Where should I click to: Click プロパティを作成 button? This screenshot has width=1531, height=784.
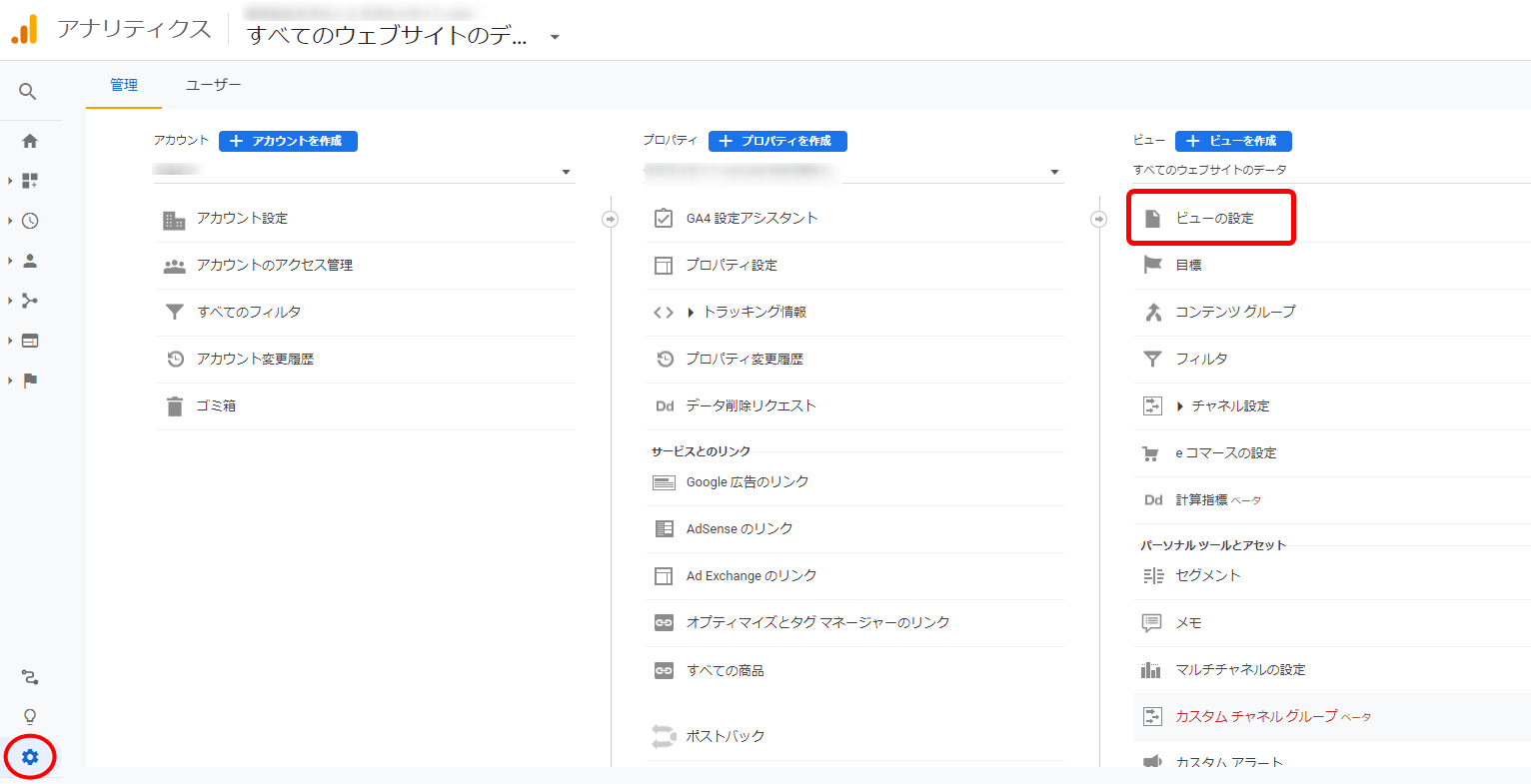click(777, 141)
